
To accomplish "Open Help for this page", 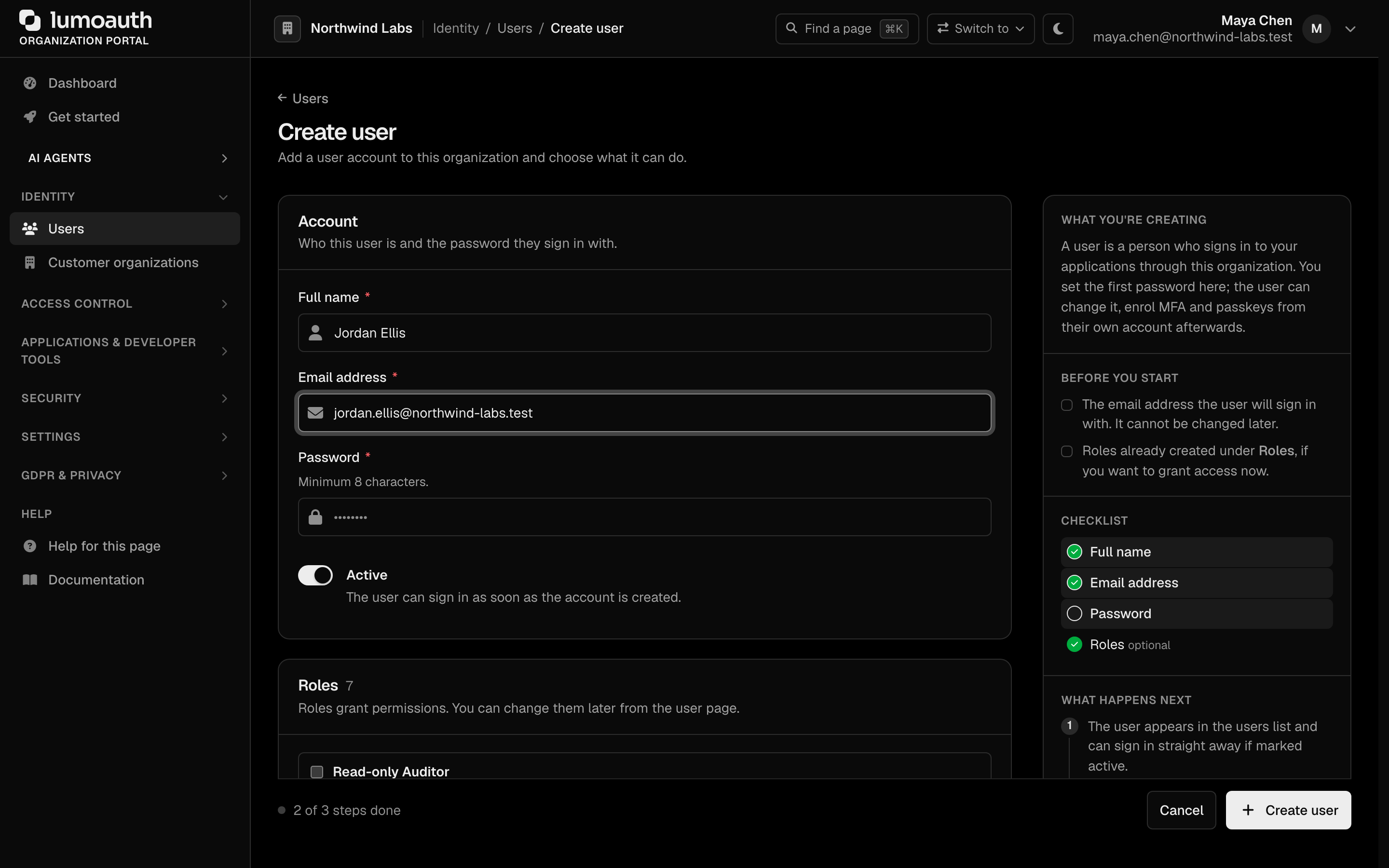I will pyautogui.click(x=125, y=546).
